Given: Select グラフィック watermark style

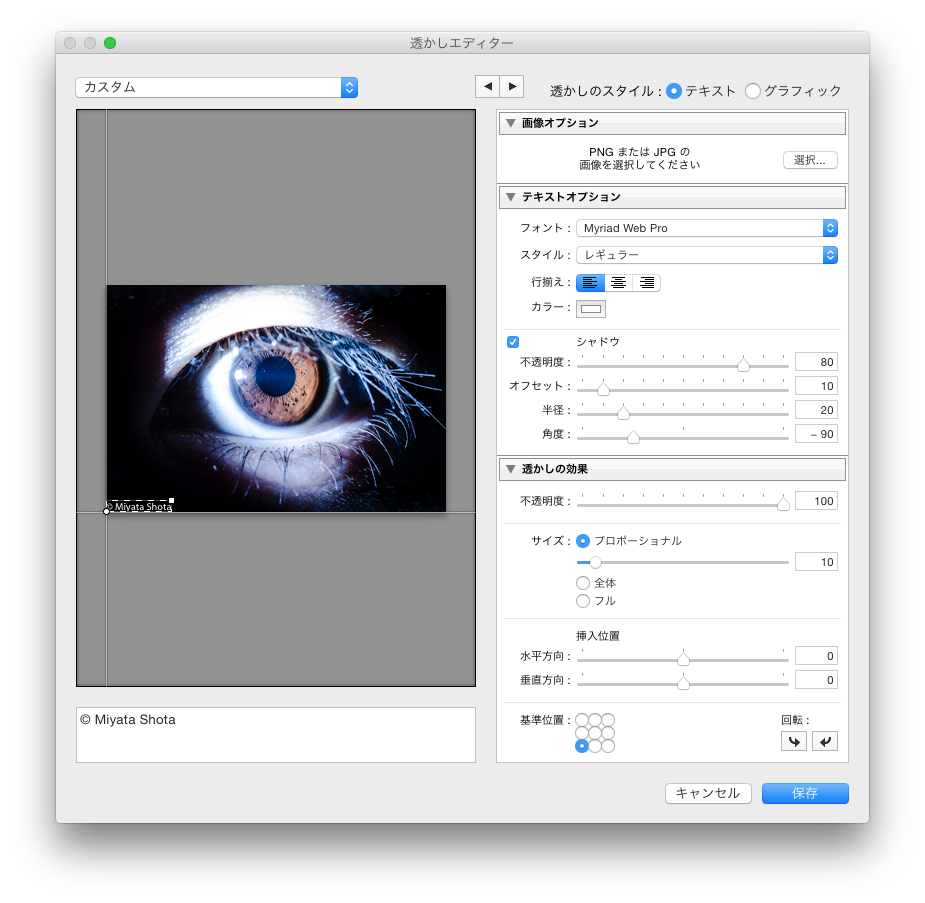Looking at the screenshot, I should (753, 91).
